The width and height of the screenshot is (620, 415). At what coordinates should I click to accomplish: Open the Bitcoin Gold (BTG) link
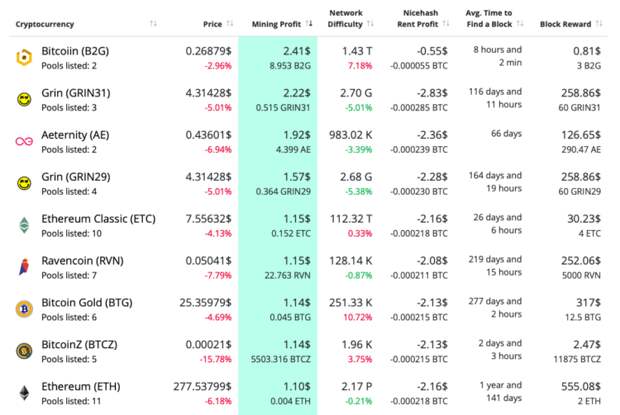coord(87,302)
